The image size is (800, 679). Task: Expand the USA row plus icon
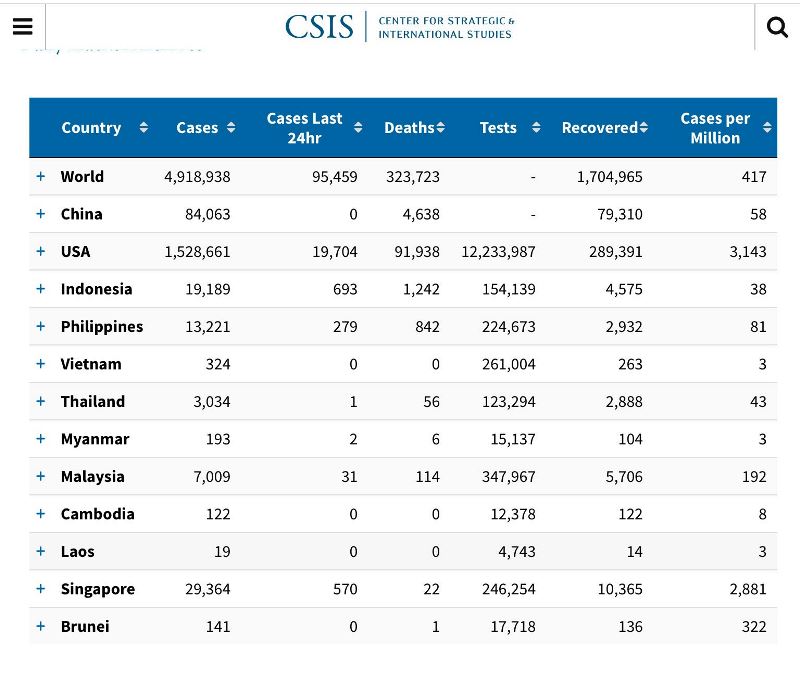41,251
